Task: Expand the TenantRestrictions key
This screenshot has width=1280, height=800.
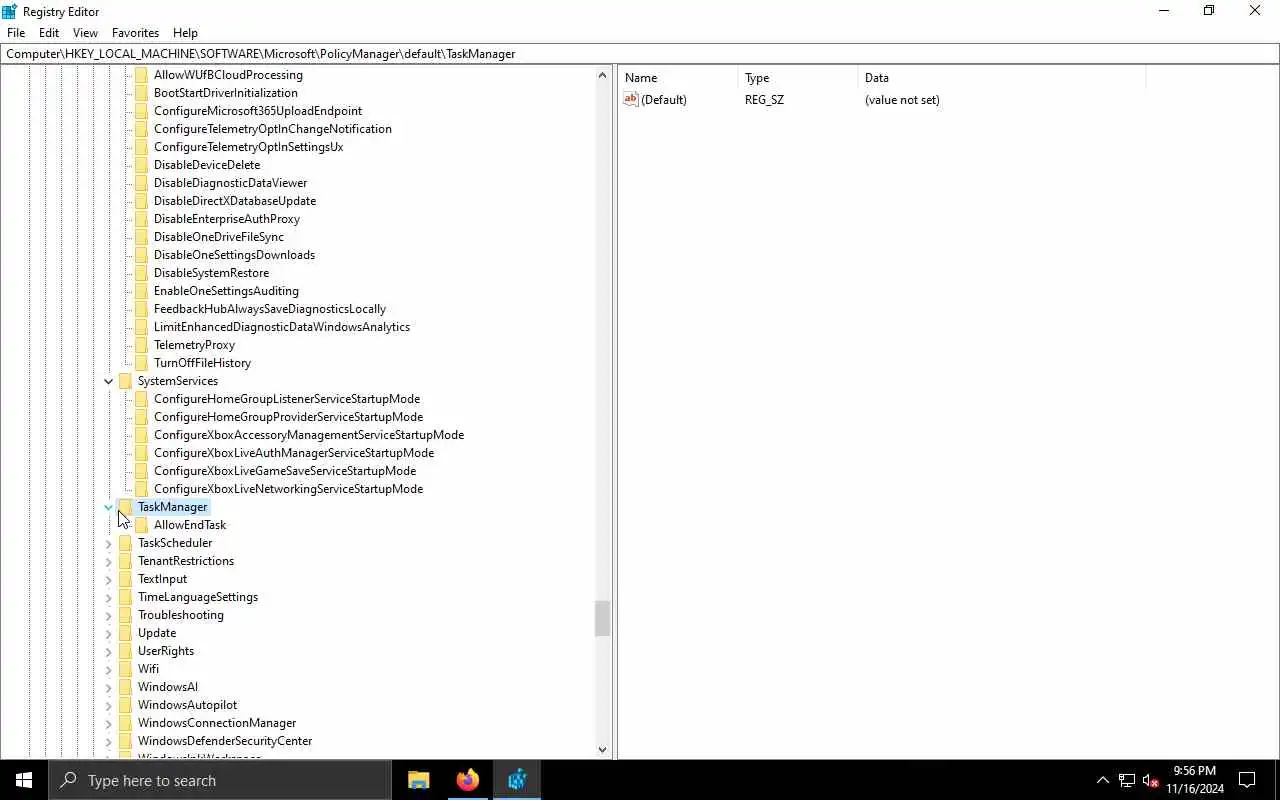Action: [109, 561]
